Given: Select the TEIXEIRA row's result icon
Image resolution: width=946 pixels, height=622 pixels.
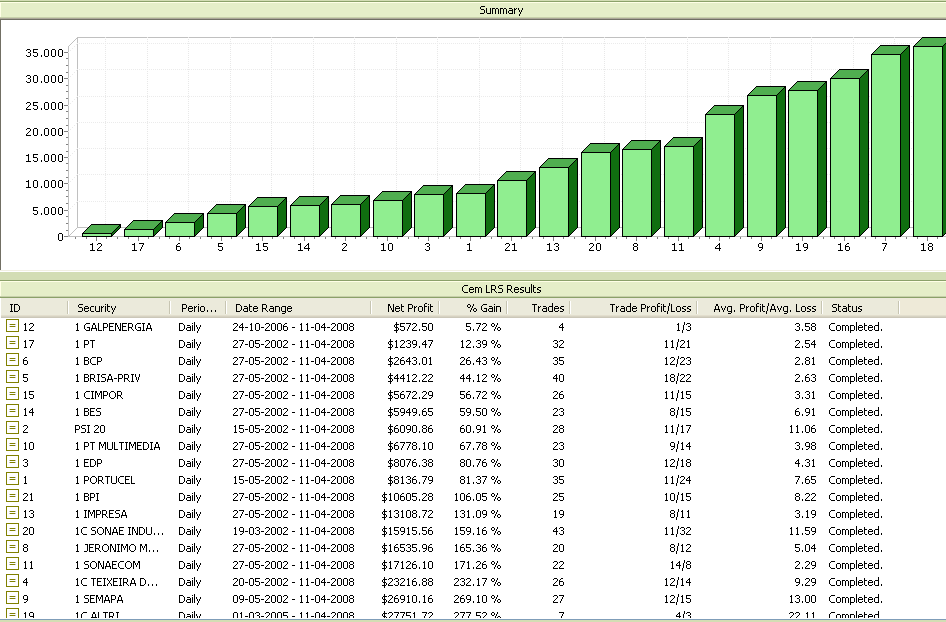Looking at the screenshot, I should pyautogui.click(x=12, y=581).
